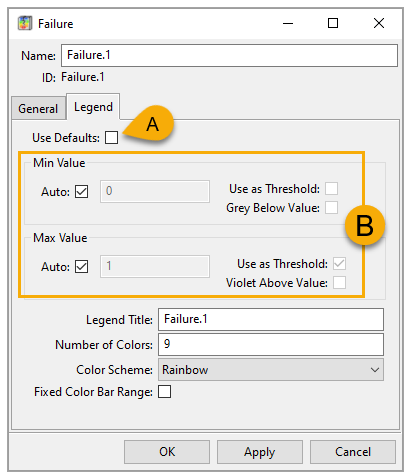Click the Name field containing Failure.1

[229, 55]
